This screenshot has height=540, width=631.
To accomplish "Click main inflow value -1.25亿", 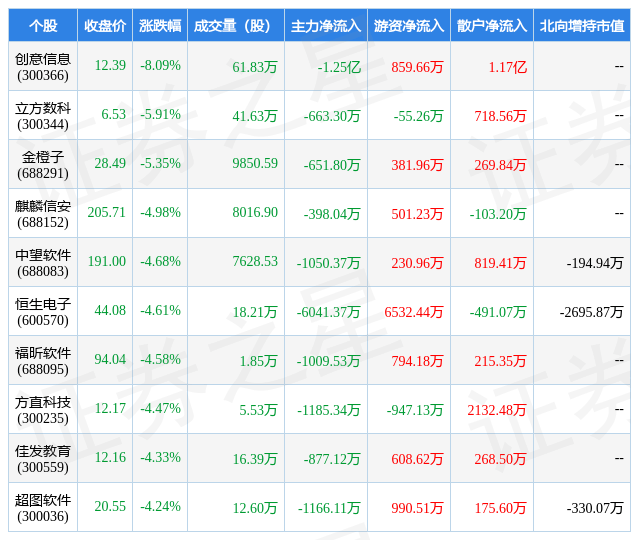I will [x=339, y=67].
